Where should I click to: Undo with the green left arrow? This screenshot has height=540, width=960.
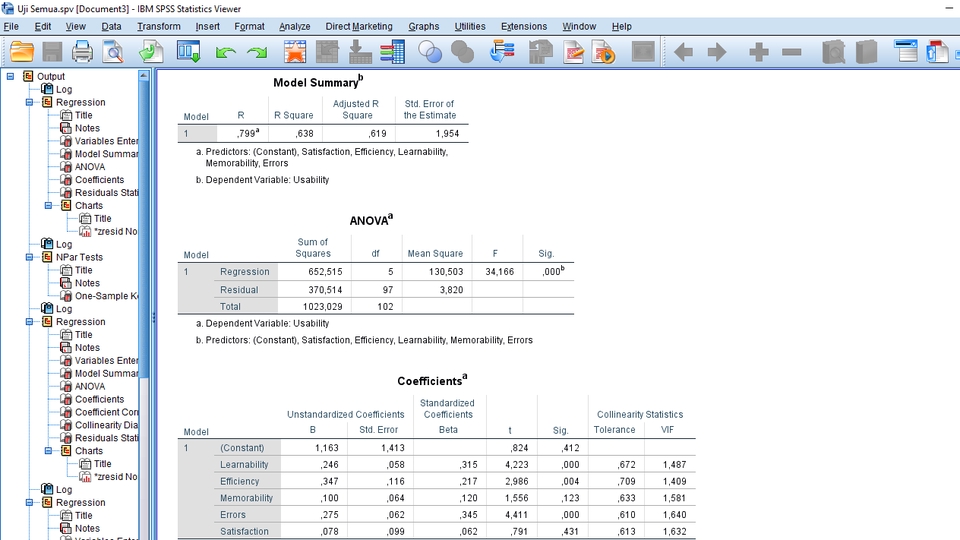coord(225,53)
